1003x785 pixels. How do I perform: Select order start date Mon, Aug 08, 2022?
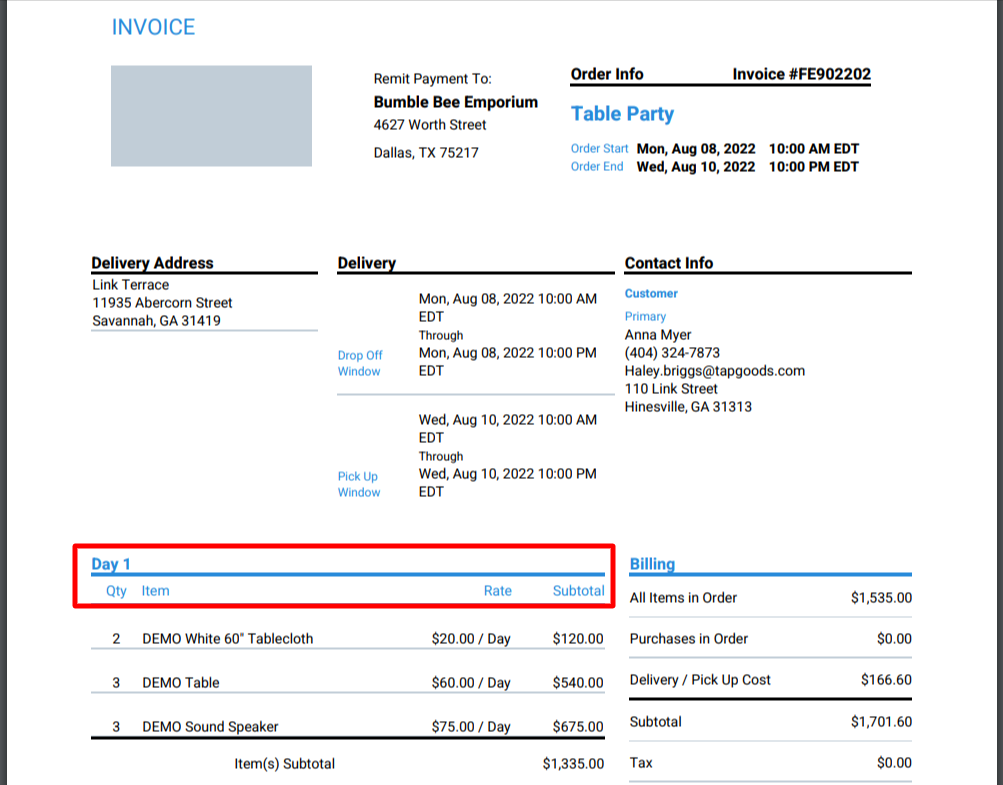[x=696, y=149]
